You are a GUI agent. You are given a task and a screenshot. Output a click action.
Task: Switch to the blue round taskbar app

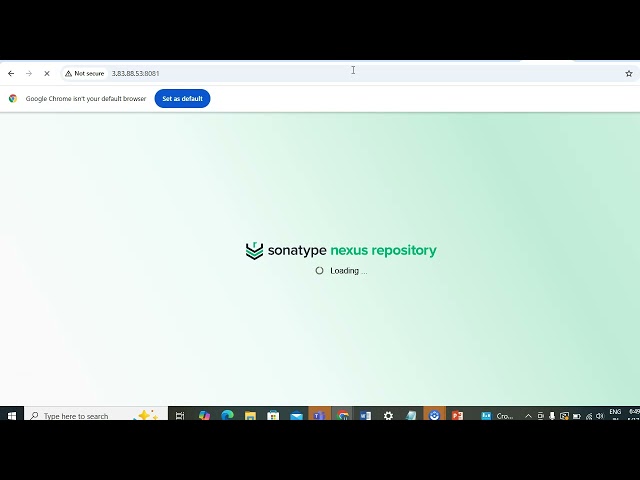click(x=434, y=415)
